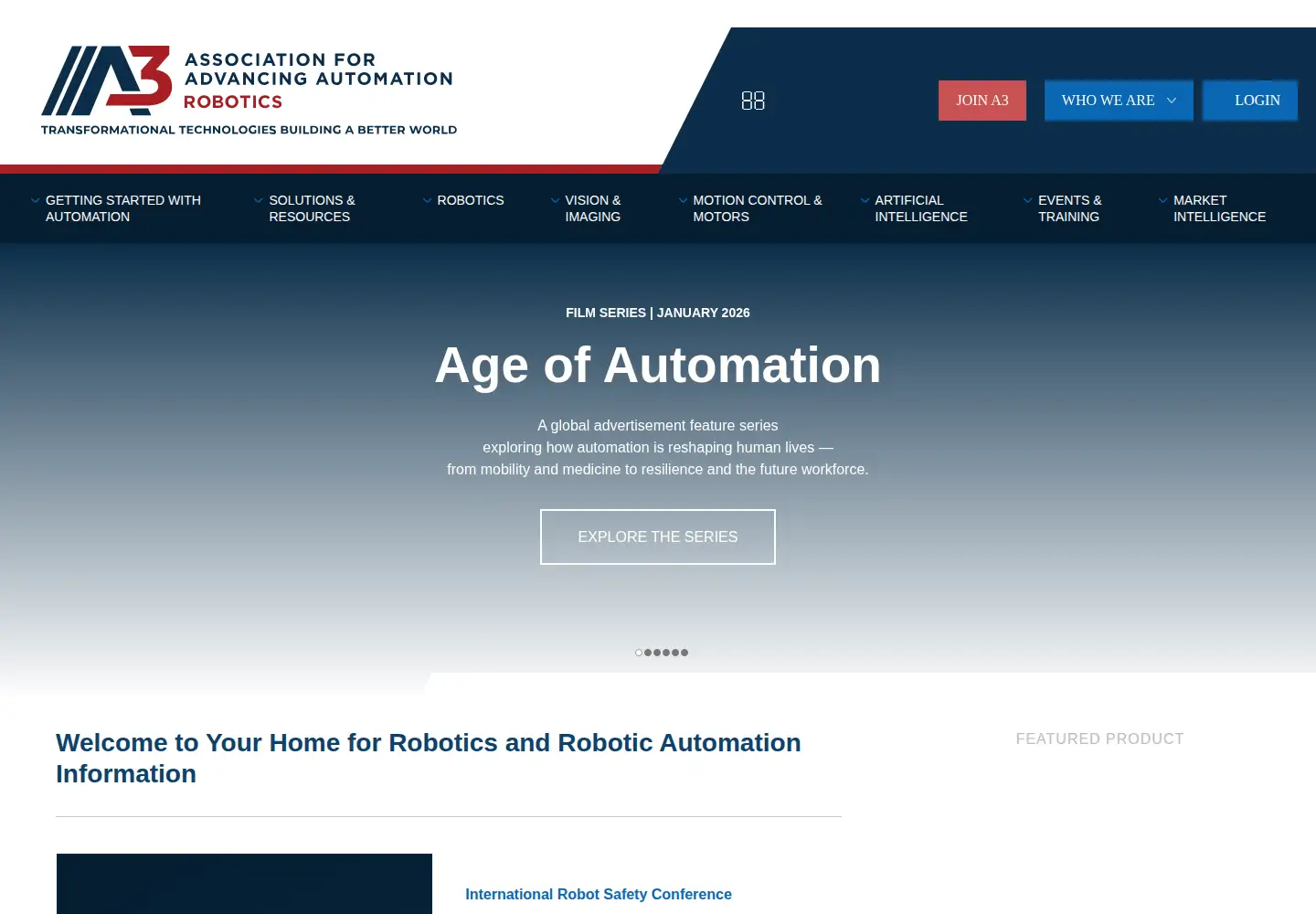The width and height of the screenshot is (1316, 914).
Task: Select the fourth carousel slide dot
Action: [666, 653]
